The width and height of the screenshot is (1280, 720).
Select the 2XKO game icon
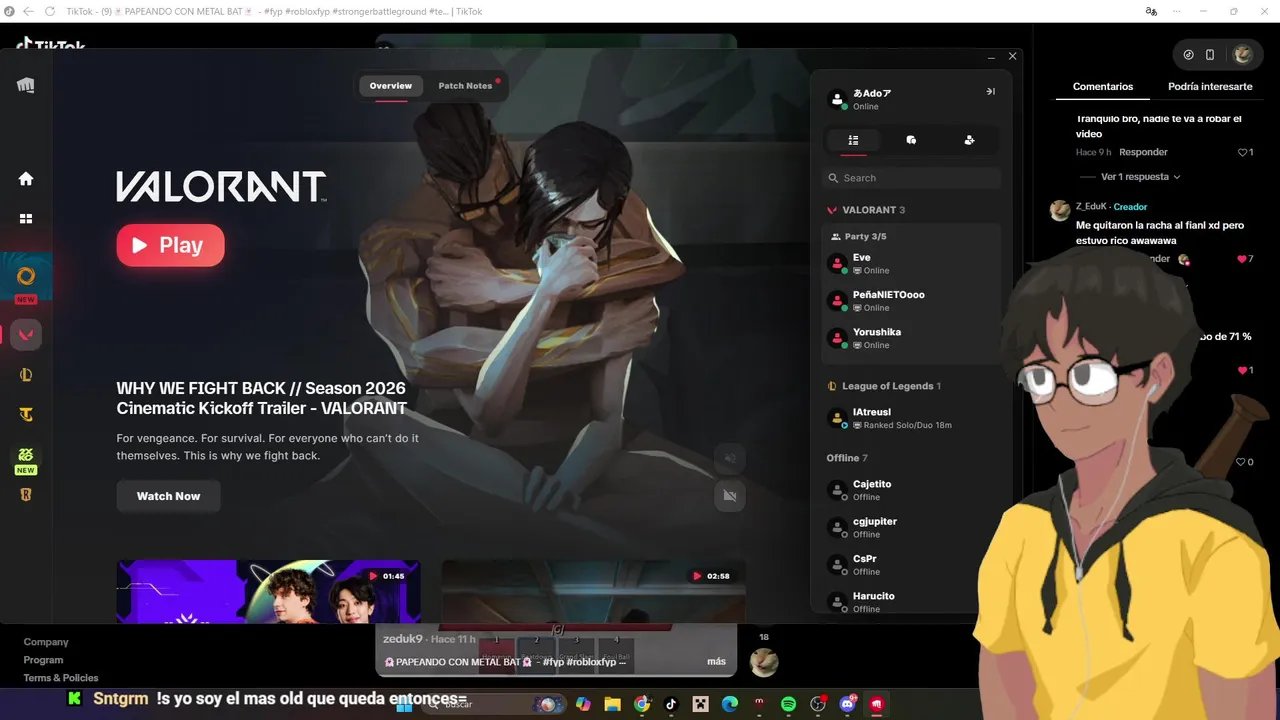click(26, 455)
